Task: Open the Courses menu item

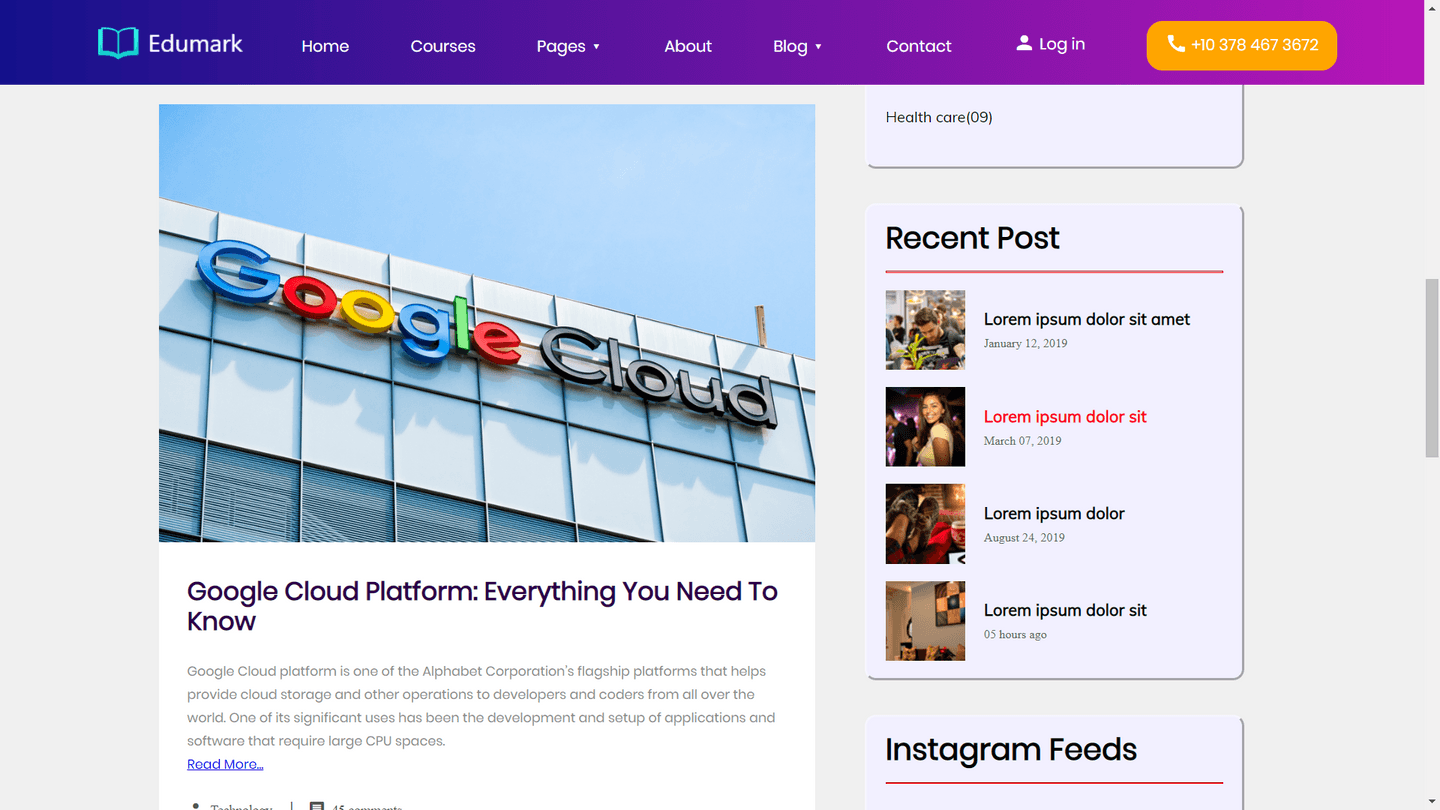Action: point(443,46)
